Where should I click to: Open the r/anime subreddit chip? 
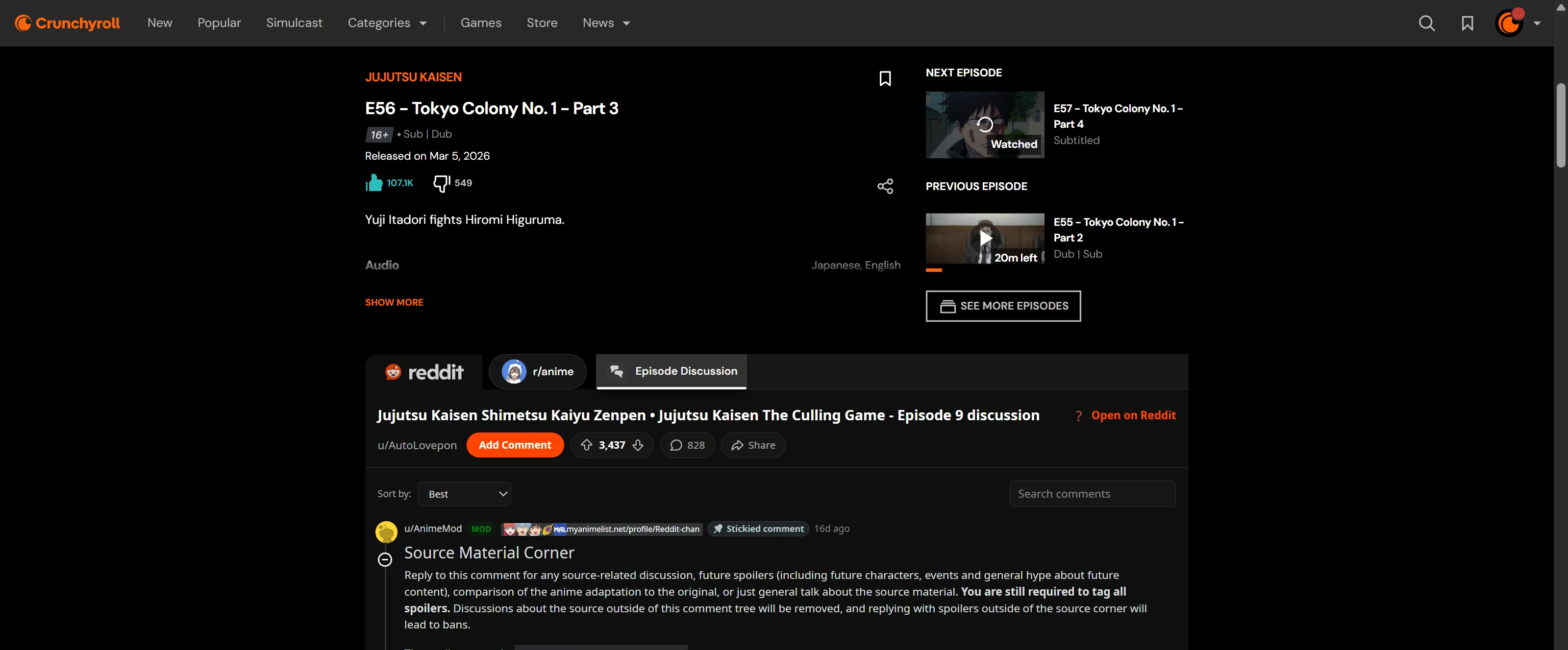tap(538, 371)
